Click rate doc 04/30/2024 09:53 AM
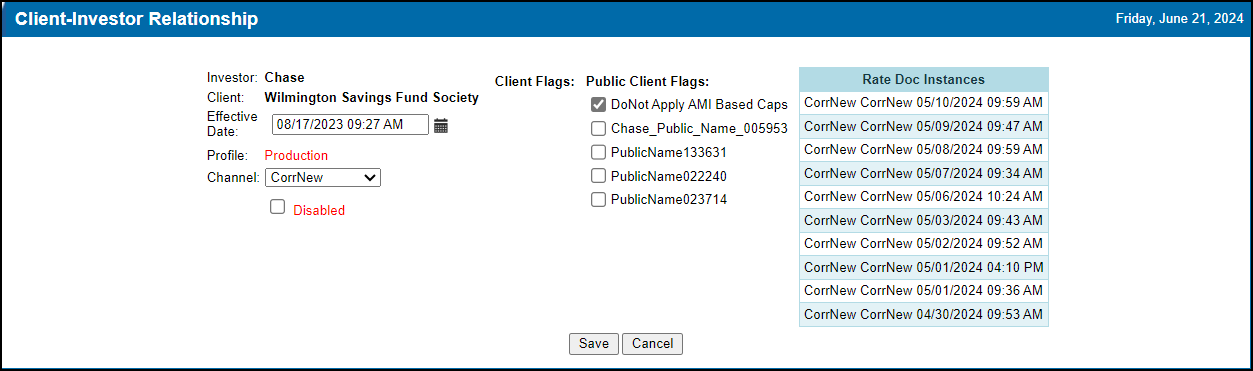Screen dimensions: 1253x371 (924, 314)
